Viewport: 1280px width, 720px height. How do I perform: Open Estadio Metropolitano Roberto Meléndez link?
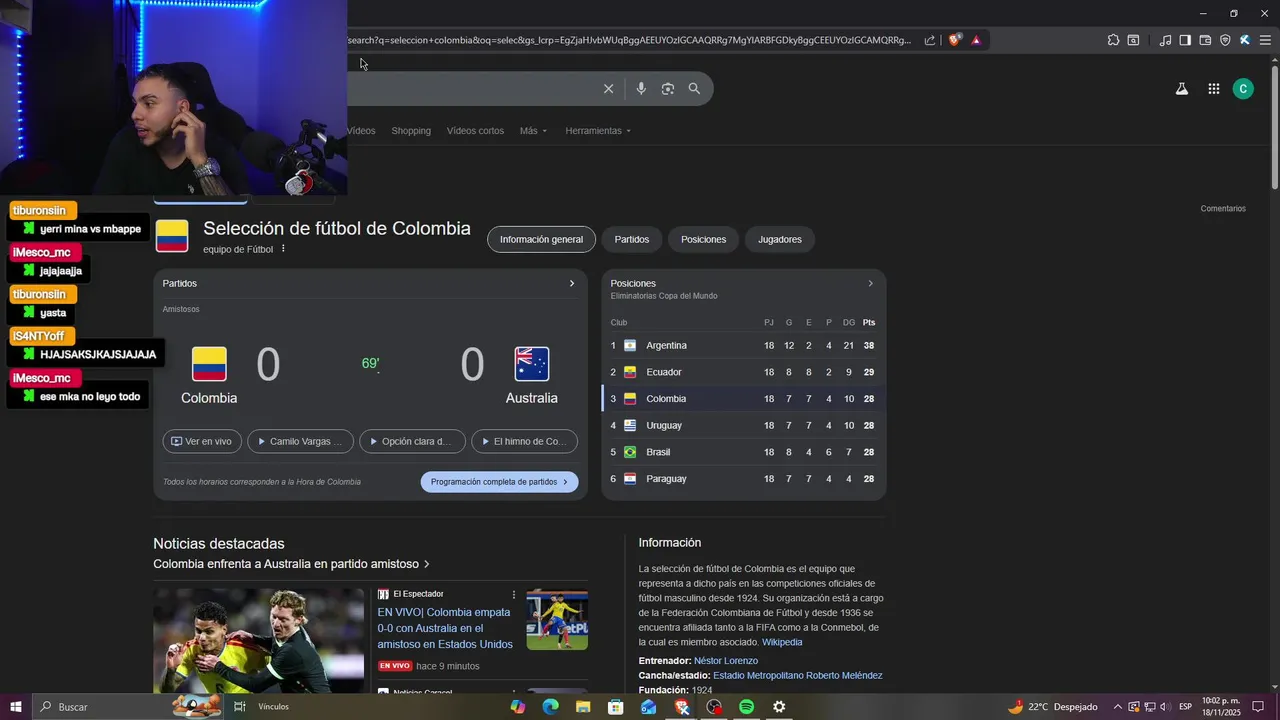point(798,676)
